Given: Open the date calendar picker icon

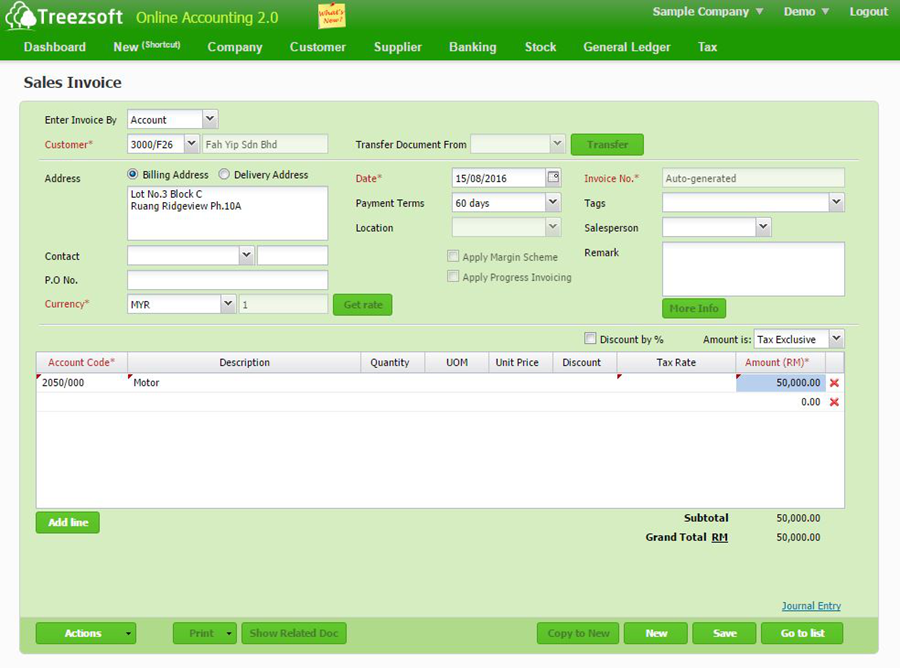Looking at the screenshot, I should pos(553,177).
